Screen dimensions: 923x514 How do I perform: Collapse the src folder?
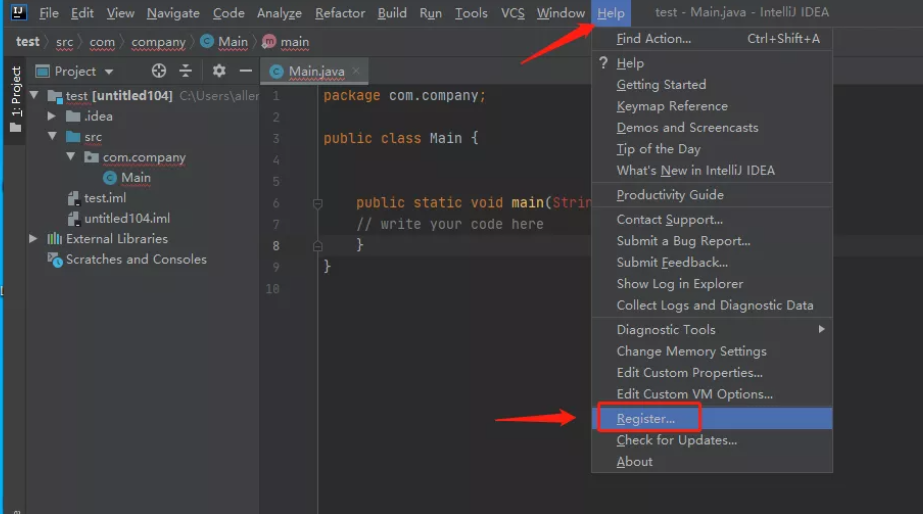click(x=52, y=136)
